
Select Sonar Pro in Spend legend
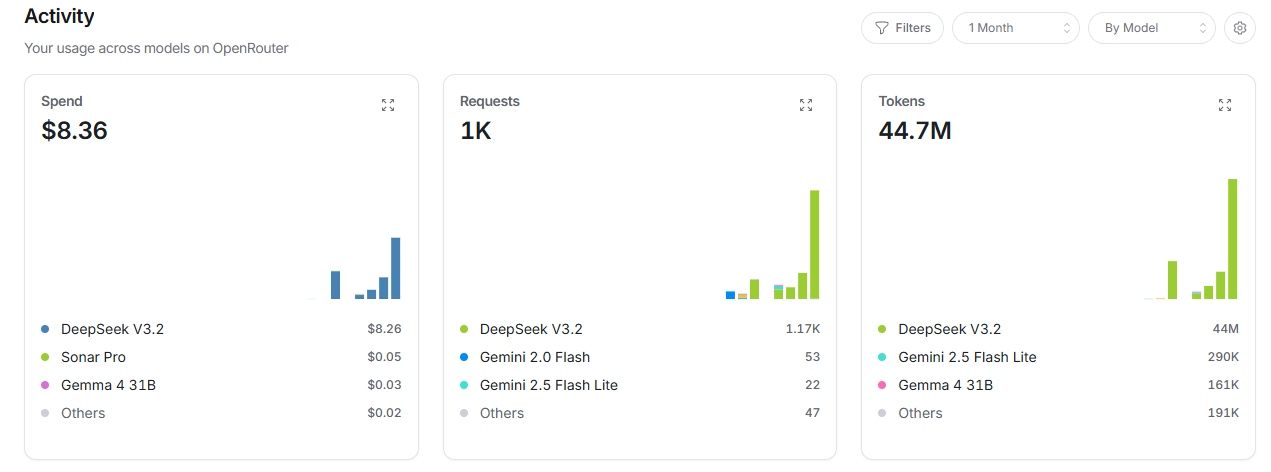click(x=93, y=357)
